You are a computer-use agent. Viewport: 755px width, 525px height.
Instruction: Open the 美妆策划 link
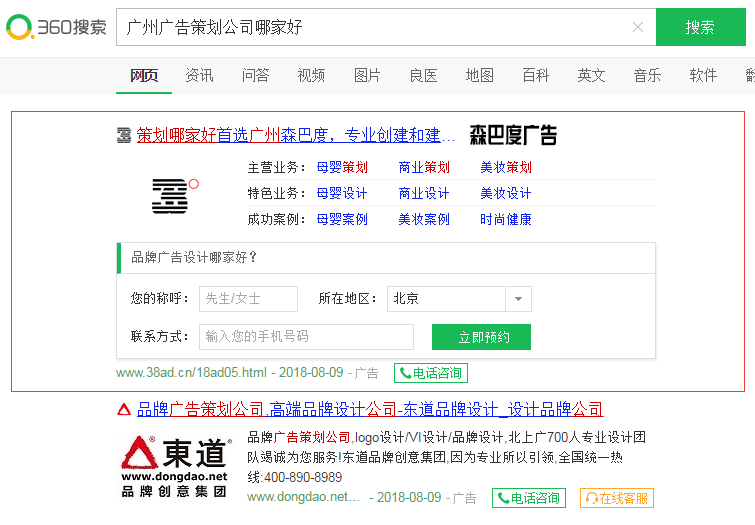(506, 167)
